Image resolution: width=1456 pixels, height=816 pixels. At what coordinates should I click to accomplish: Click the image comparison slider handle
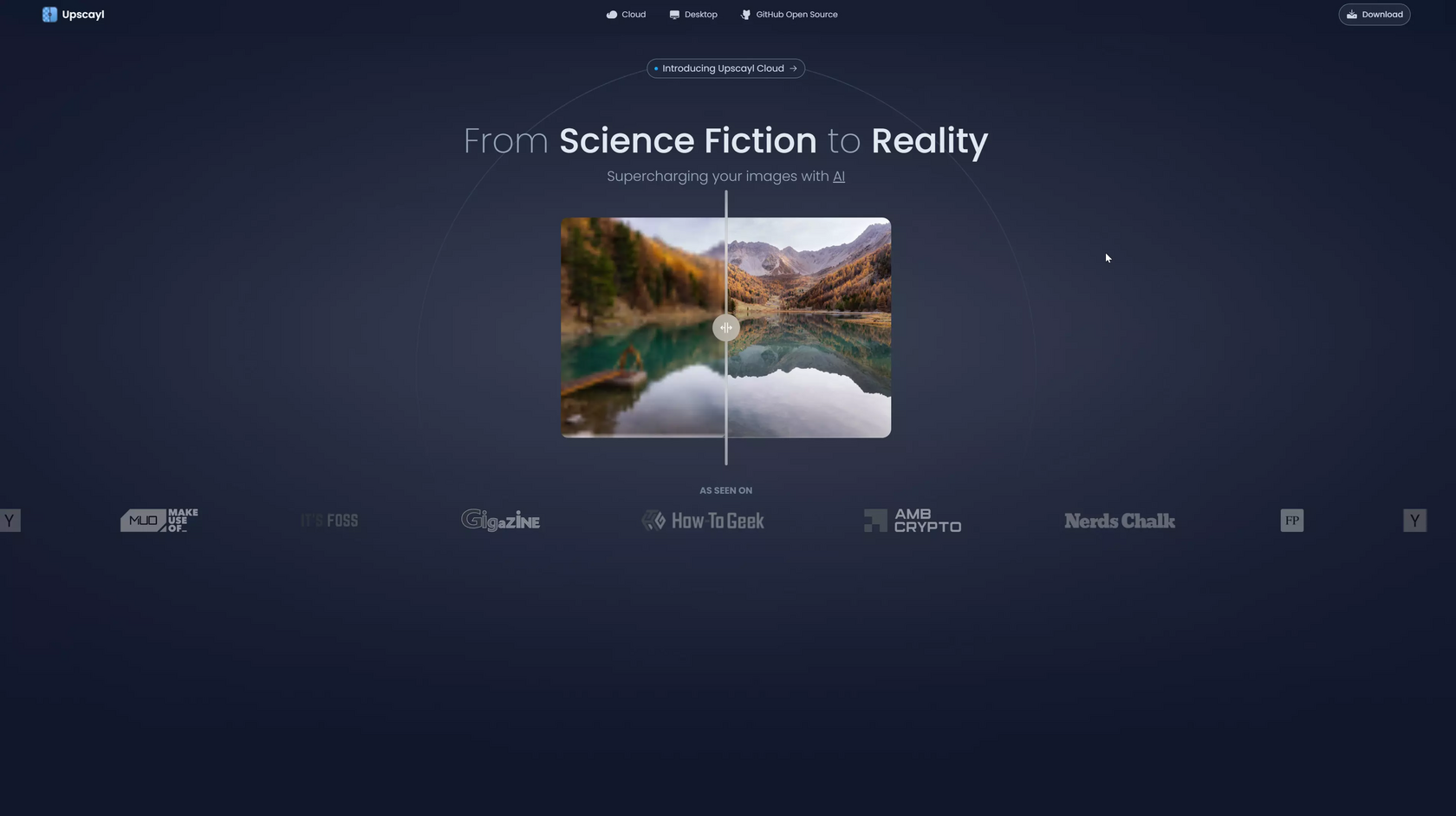coord(726,327)
